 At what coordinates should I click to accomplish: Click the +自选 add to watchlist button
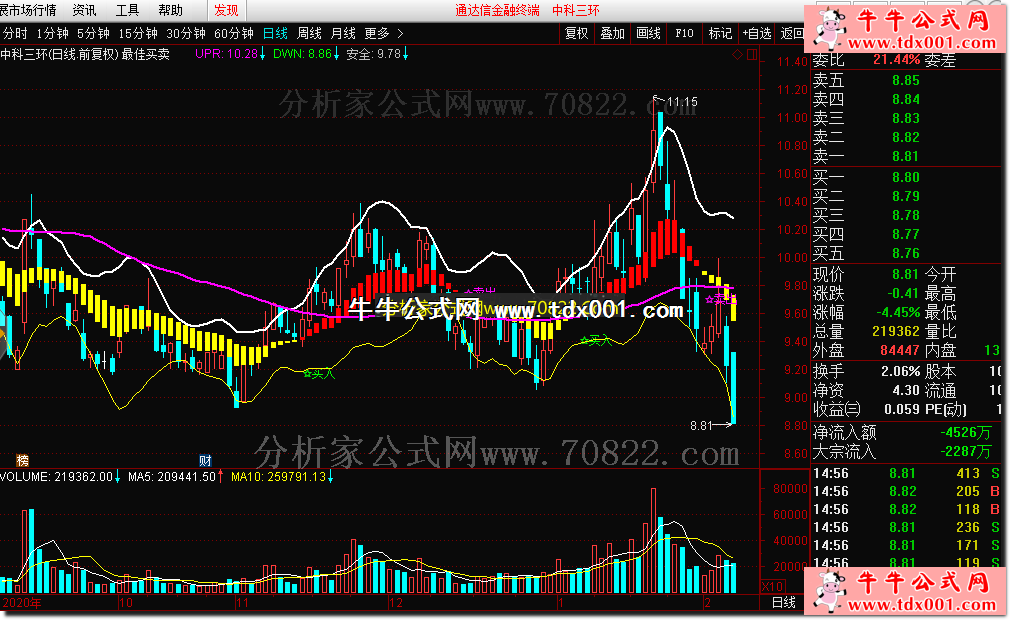[x=755, y=33]
